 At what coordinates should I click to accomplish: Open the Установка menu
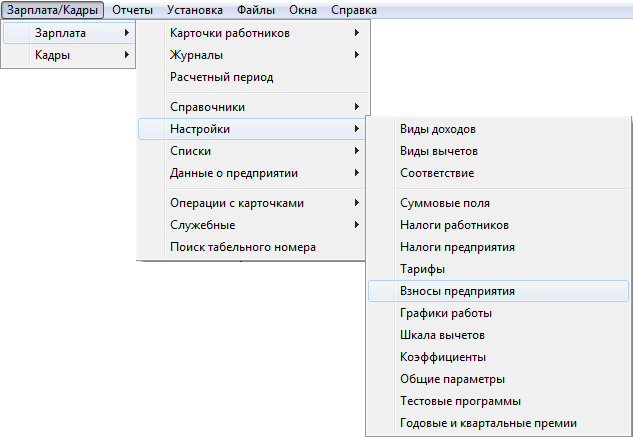(195, 10)
